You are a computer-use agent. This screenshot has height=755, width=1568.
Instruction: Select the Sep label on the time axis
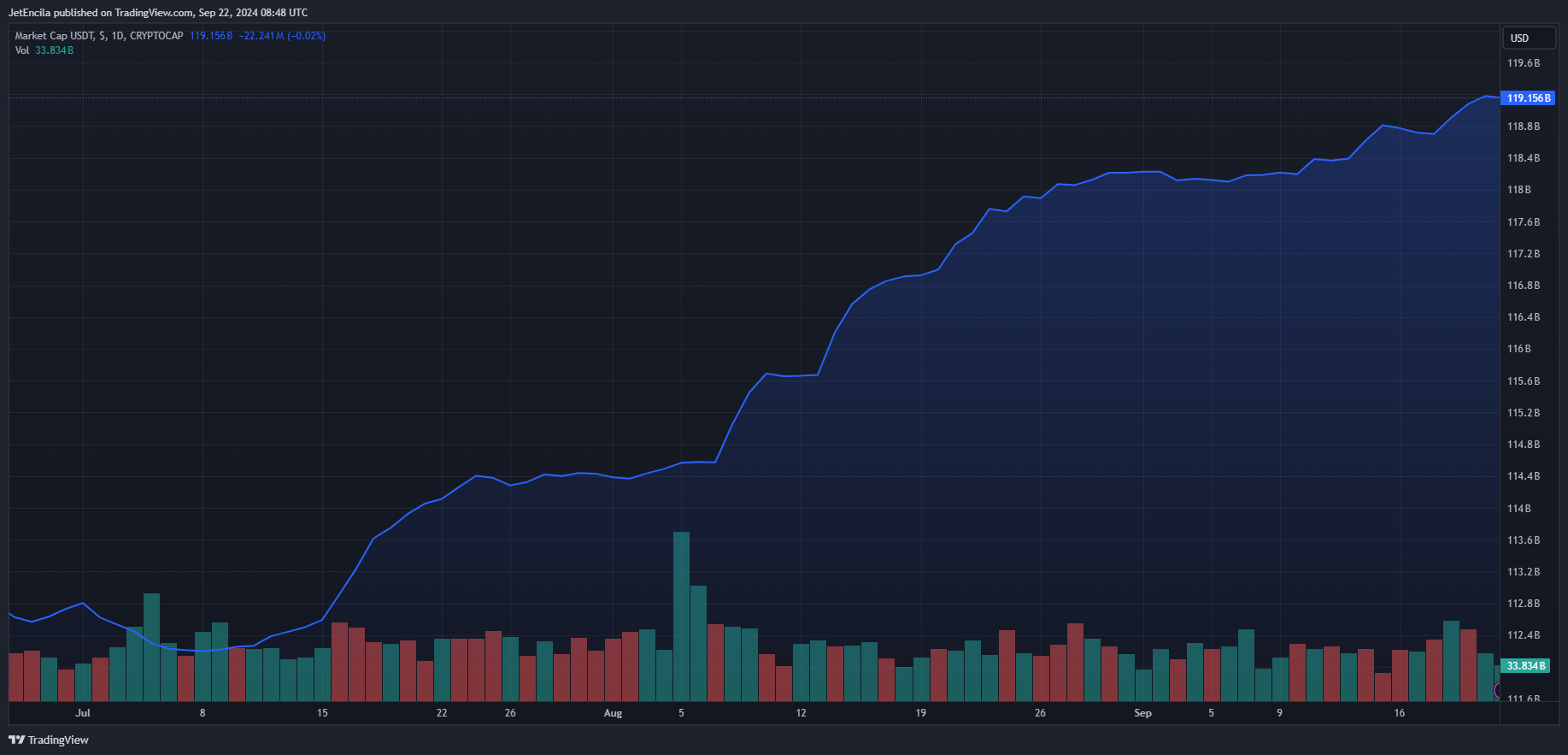pyautogui.click(x=1142, y=713)
